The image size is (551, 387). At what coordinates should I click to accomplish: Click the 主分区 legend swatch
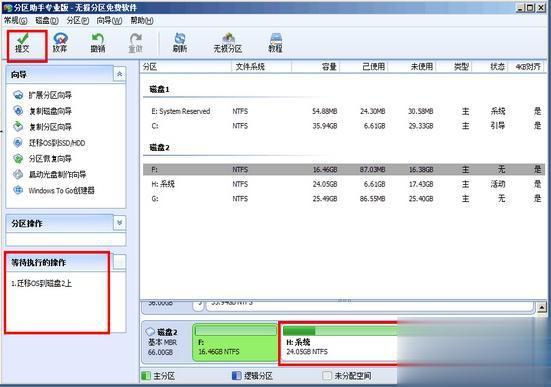point(145,376)
